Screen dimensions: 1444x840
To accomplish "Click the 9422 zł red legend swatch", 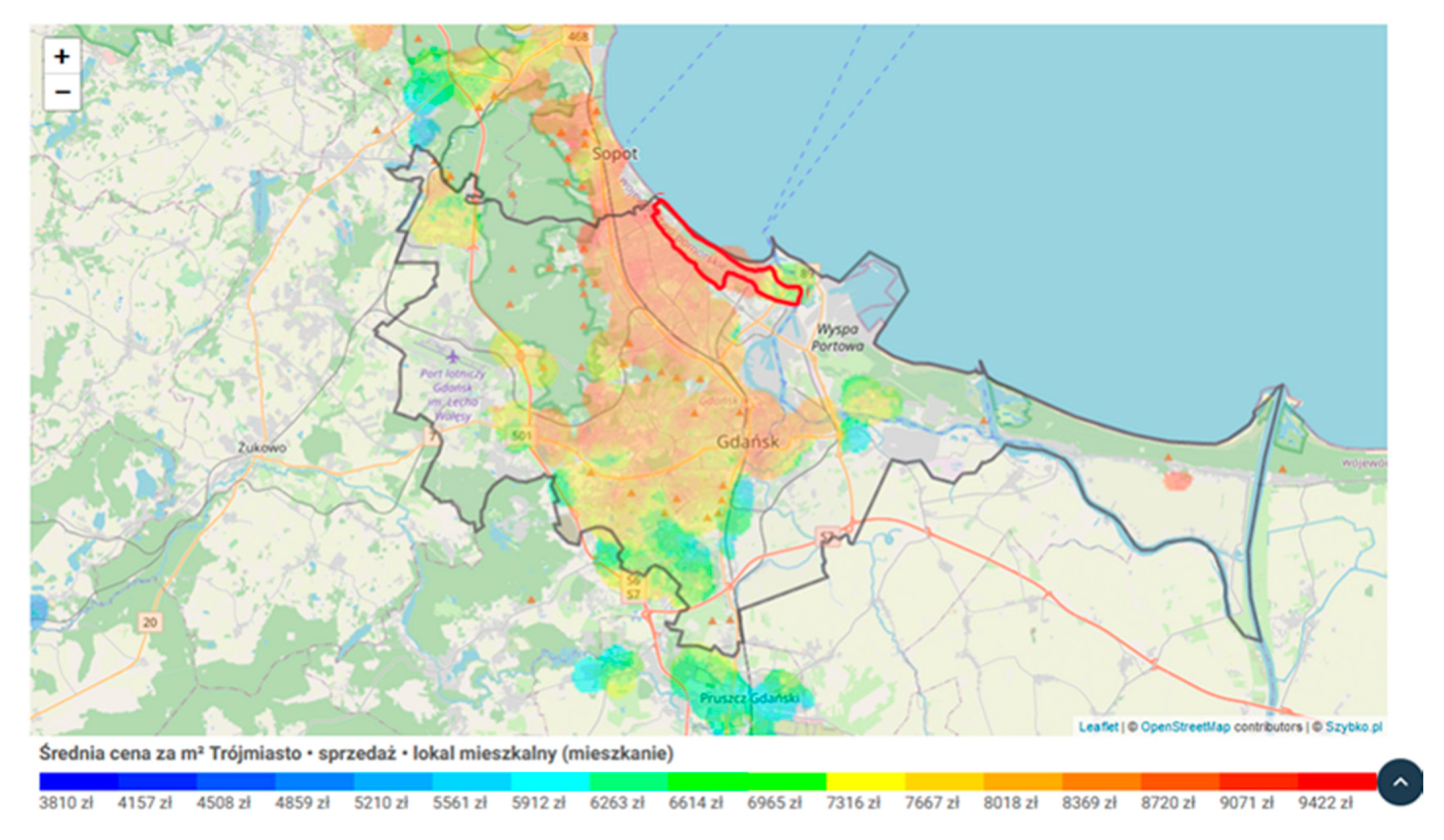I will 1337,781.
